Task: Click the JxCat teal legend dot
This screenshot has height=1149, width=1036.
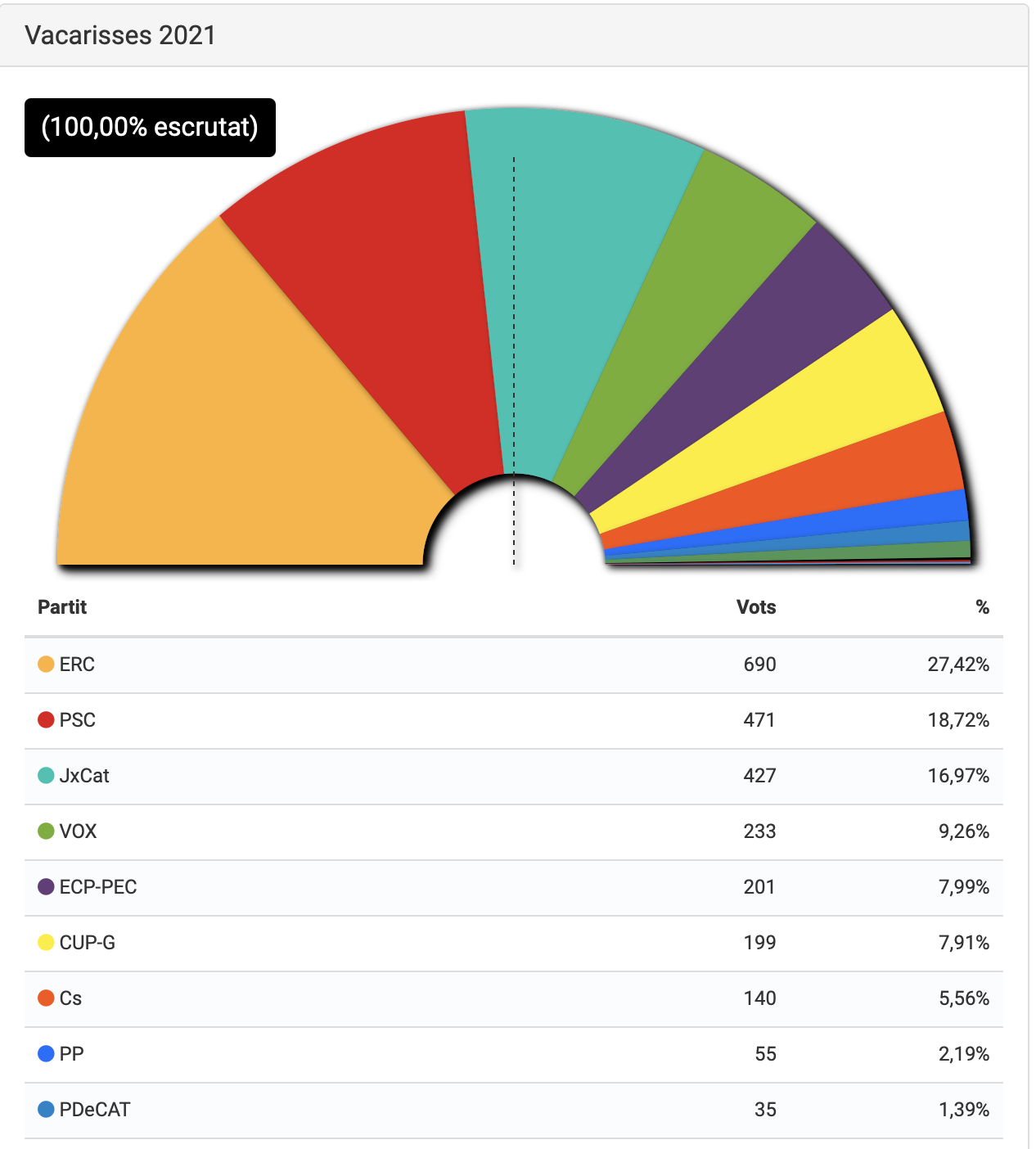Action: click(46, 776)
